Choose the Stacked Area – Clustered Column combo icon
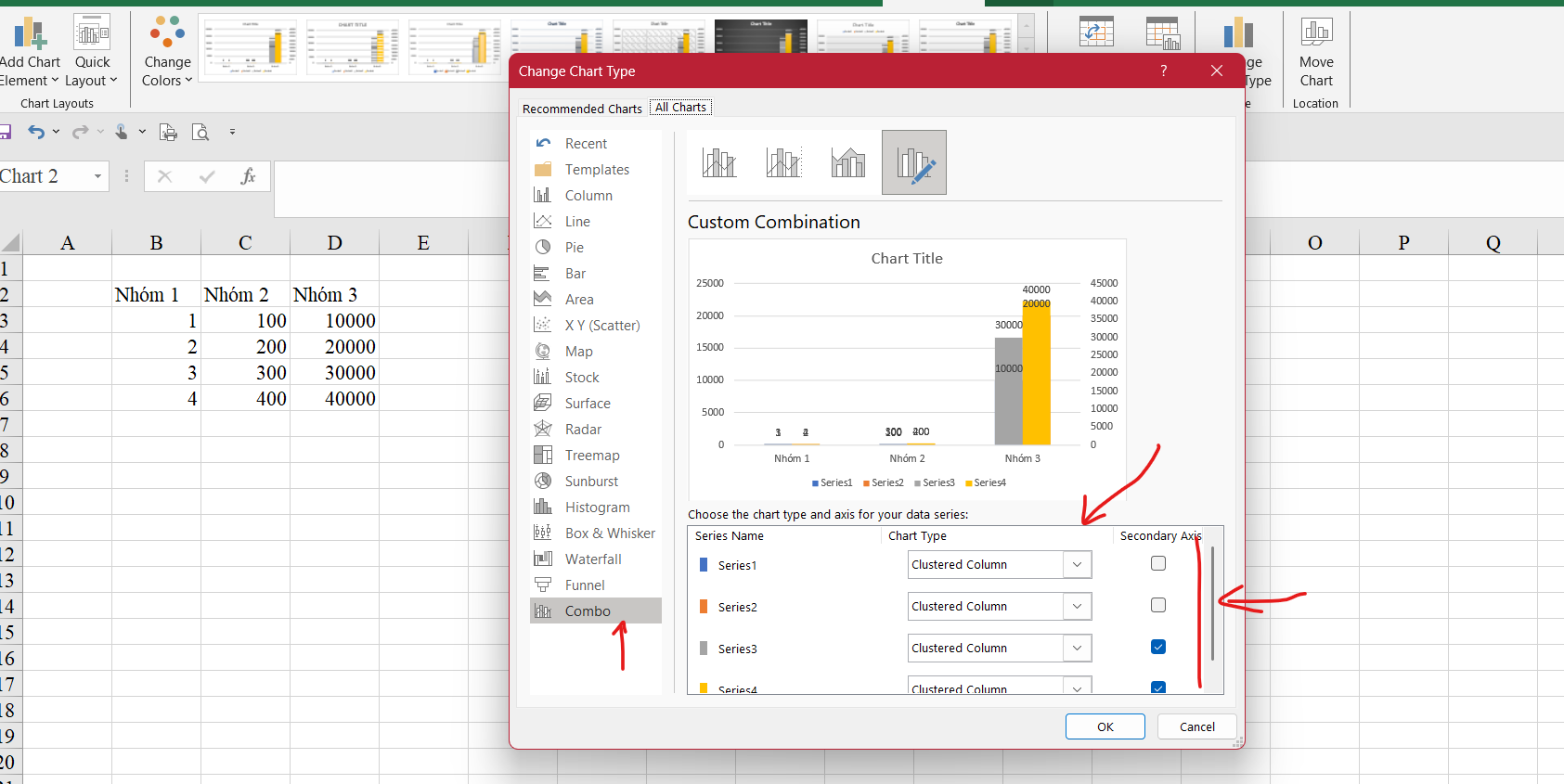This screenshot has width=1564, height=784. [848, 162]
